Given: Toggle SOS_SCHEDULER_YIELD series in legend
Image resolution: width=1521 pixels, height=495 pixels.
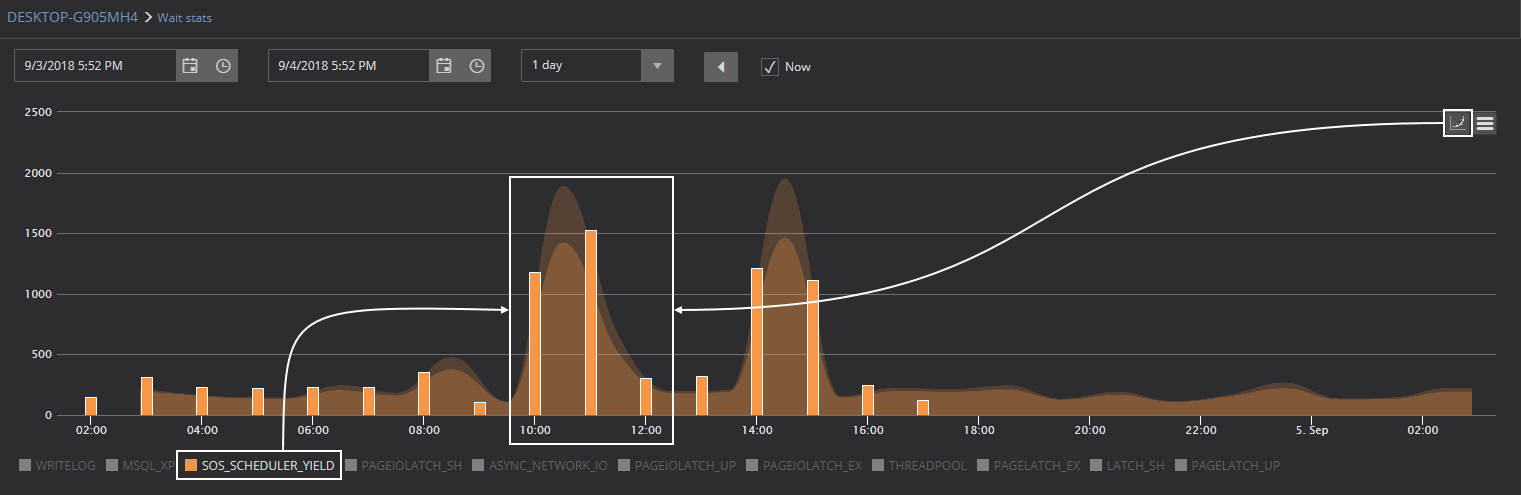Looking at the screenshot, I should [x=259, y=465].
